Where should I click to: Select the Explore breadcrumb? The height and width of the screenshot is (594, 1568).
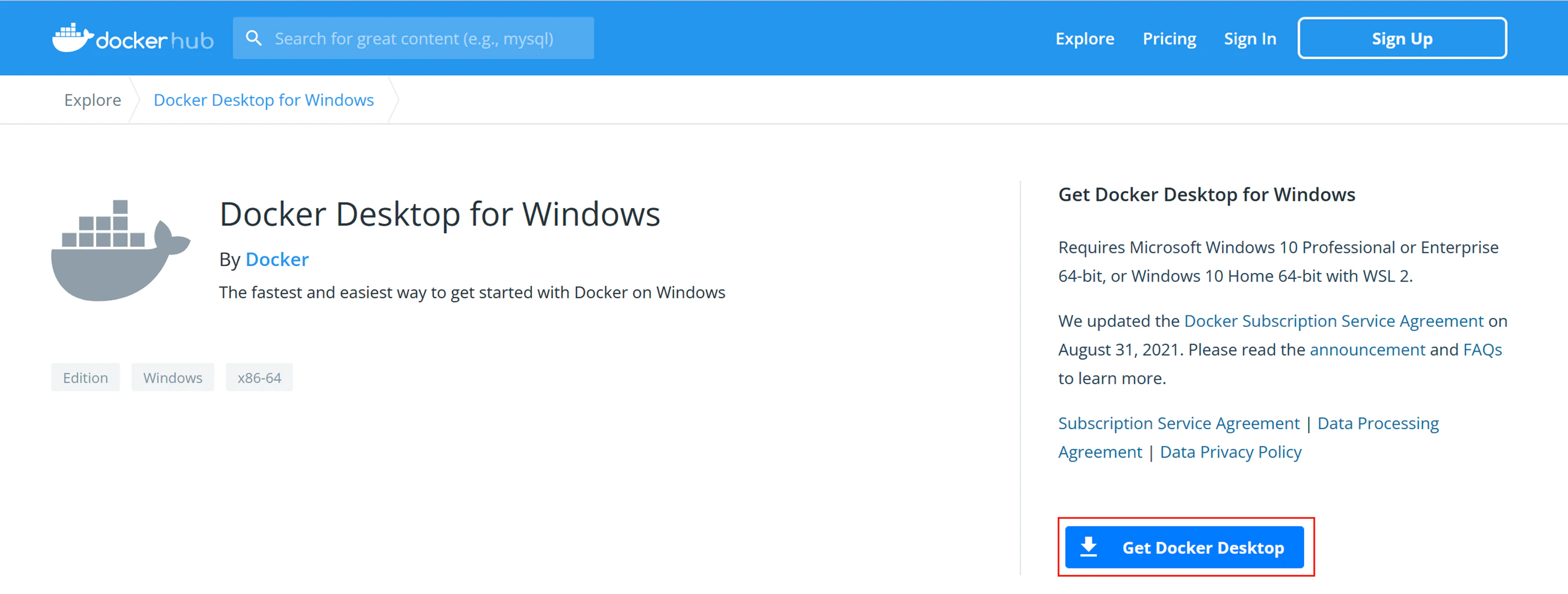coord(93,100)
